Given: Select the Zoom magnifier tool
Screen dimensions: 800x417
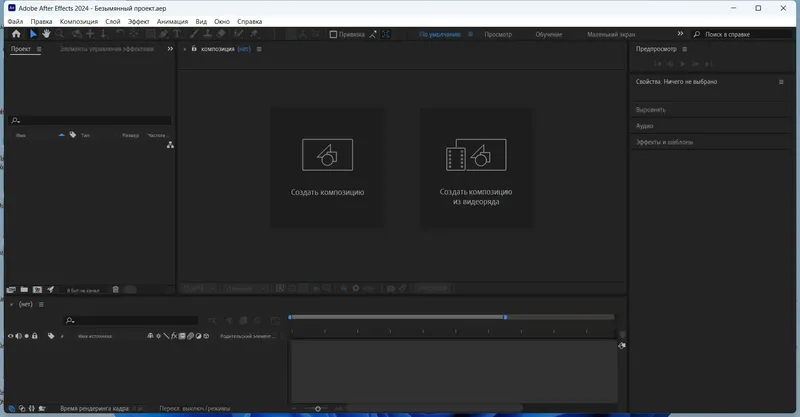Looking at the screenshot, I should (60, 34).
